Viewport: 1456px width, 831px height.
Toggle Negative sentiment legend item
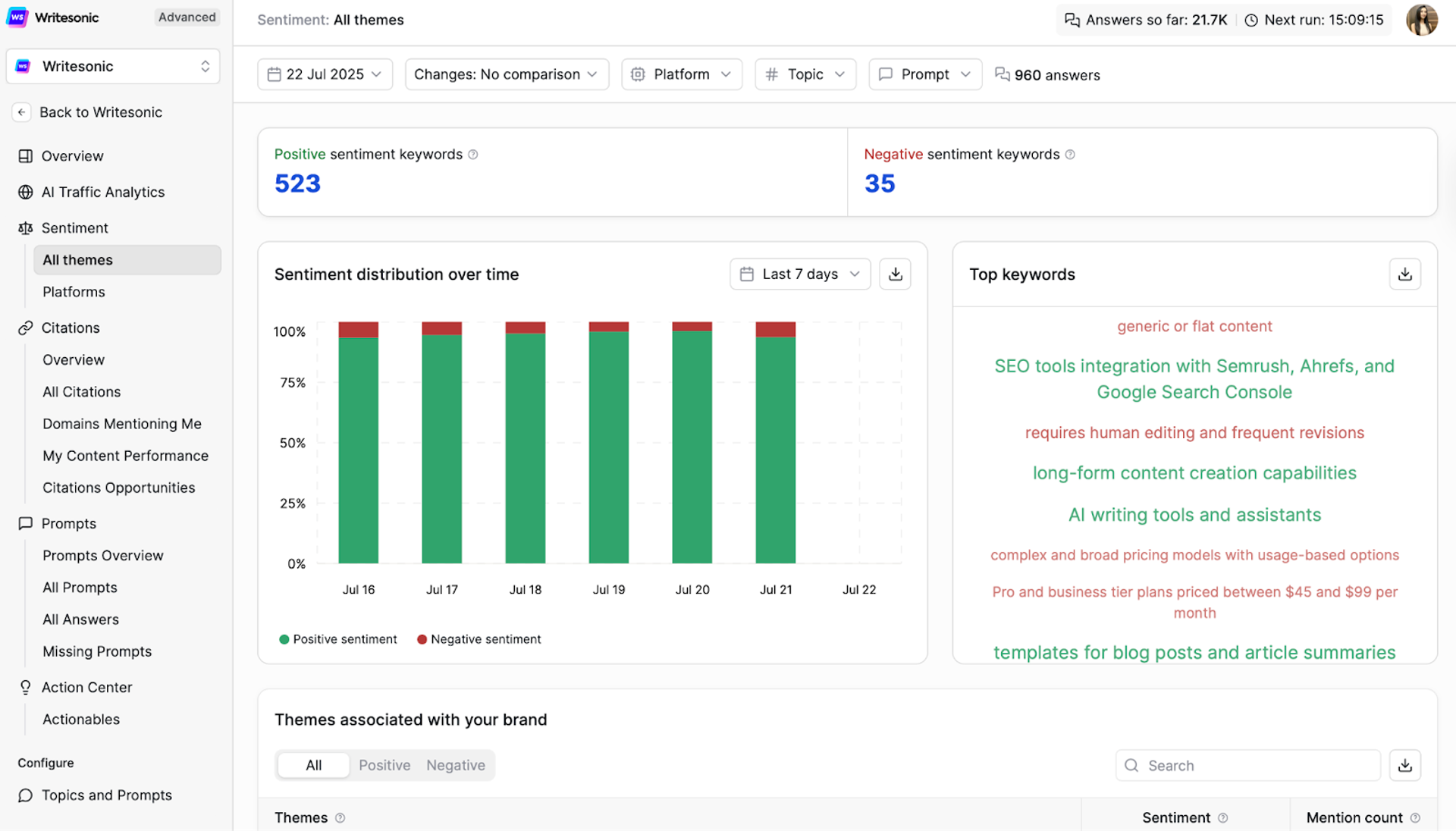coord(479,639)
